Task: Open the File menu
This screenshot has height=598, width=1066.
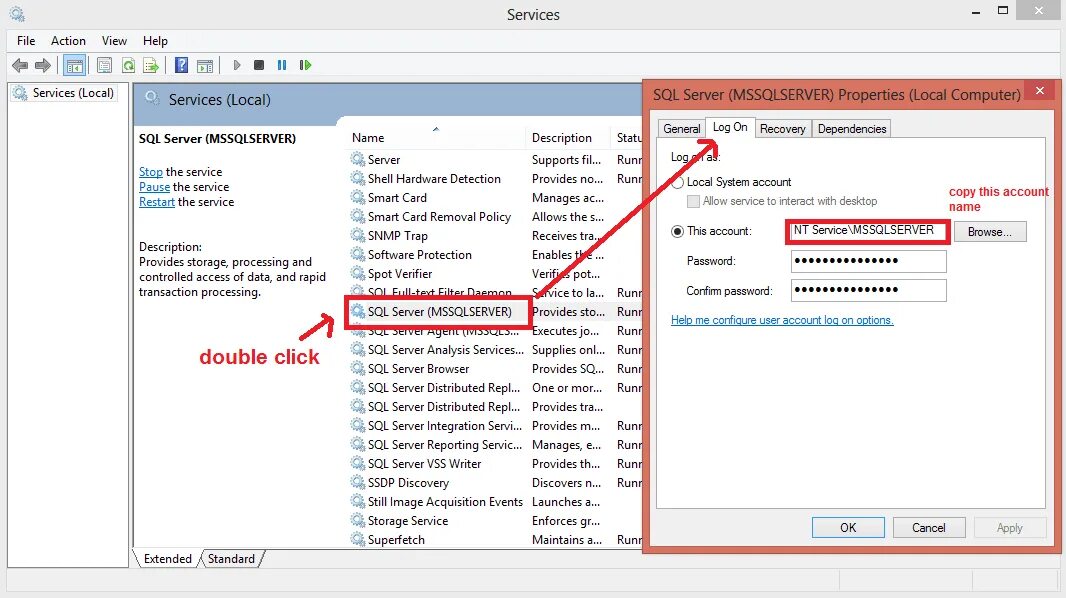Action: click(26, 41)
